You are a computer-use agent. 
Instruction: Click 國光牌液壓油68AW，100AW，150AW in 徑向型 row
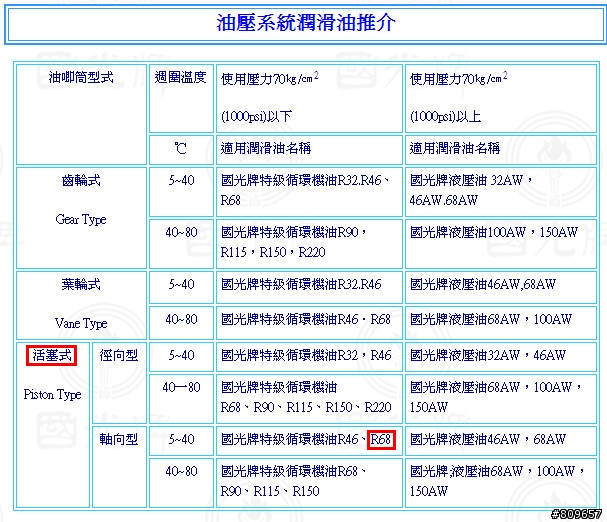[501, 399]
